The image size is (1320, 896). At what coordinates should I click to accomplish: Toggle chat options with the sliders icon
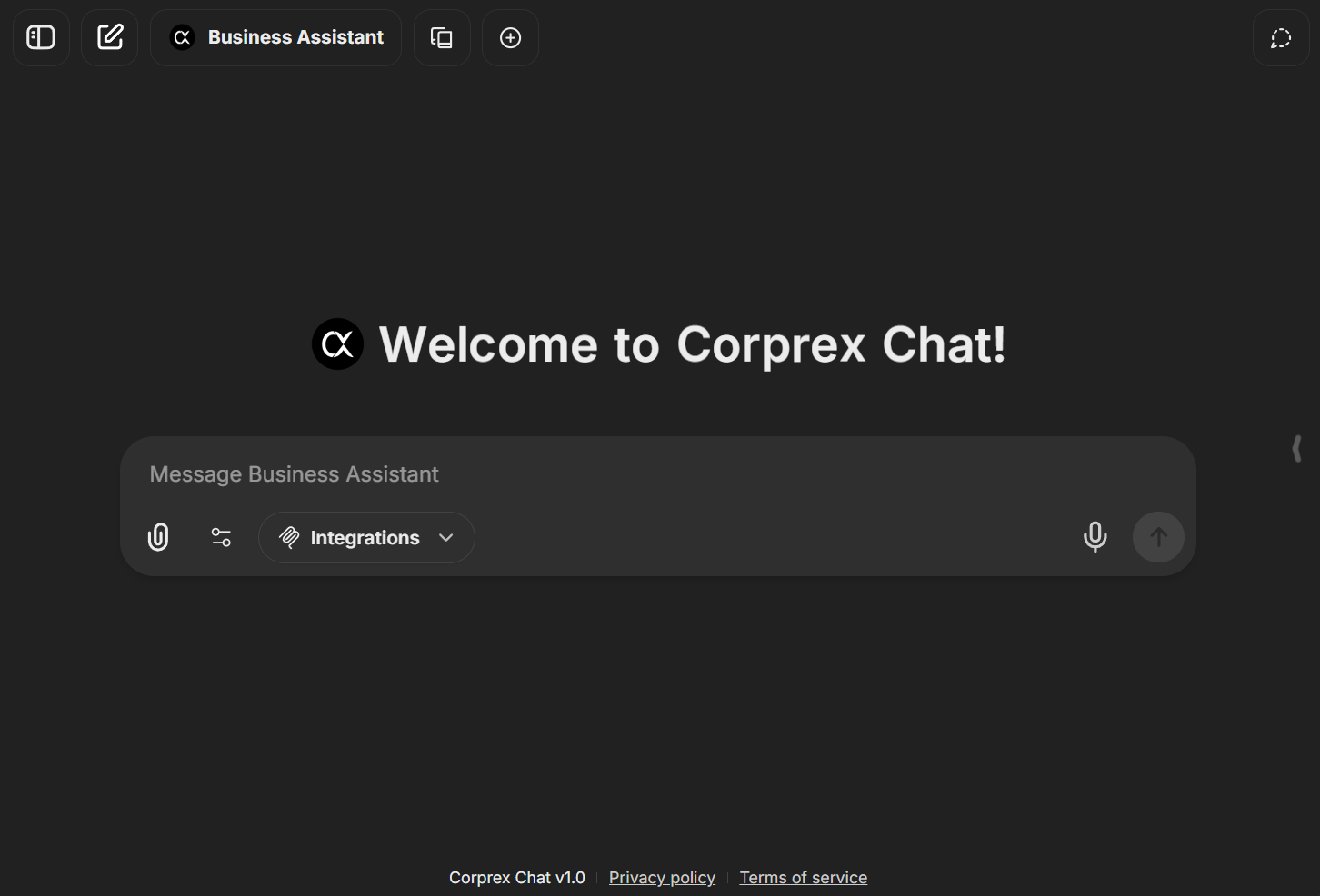(221, 537)
